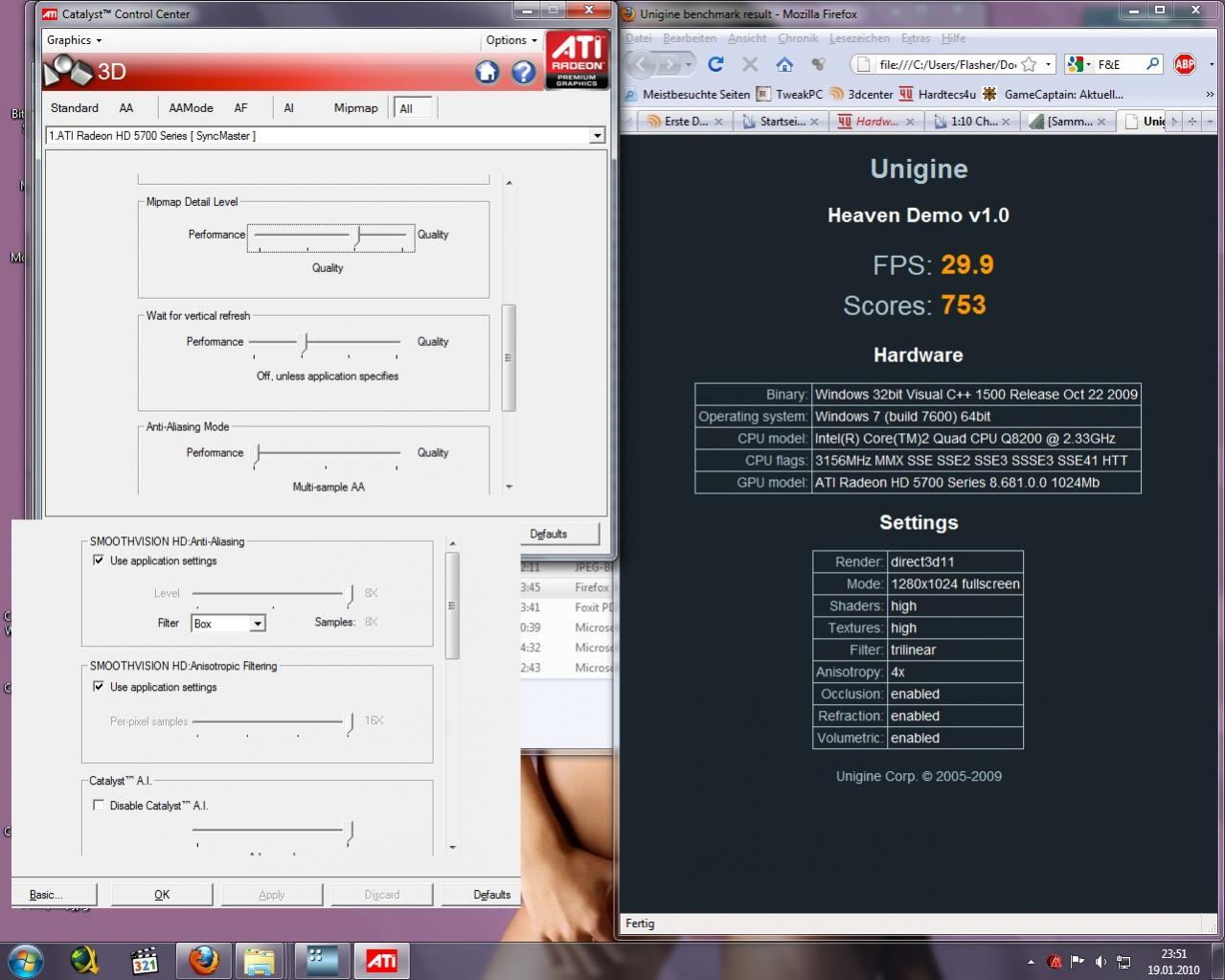Click the Catalyst home icon
The height and width of the screenshot is (980, 1225).
click(488, 72)
